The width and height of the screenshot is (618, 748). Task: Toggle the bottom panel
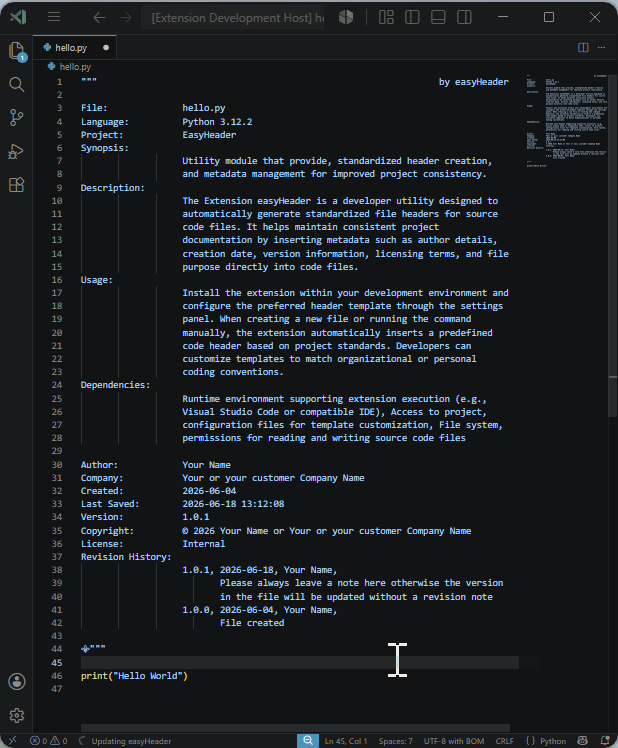point(438,17)
